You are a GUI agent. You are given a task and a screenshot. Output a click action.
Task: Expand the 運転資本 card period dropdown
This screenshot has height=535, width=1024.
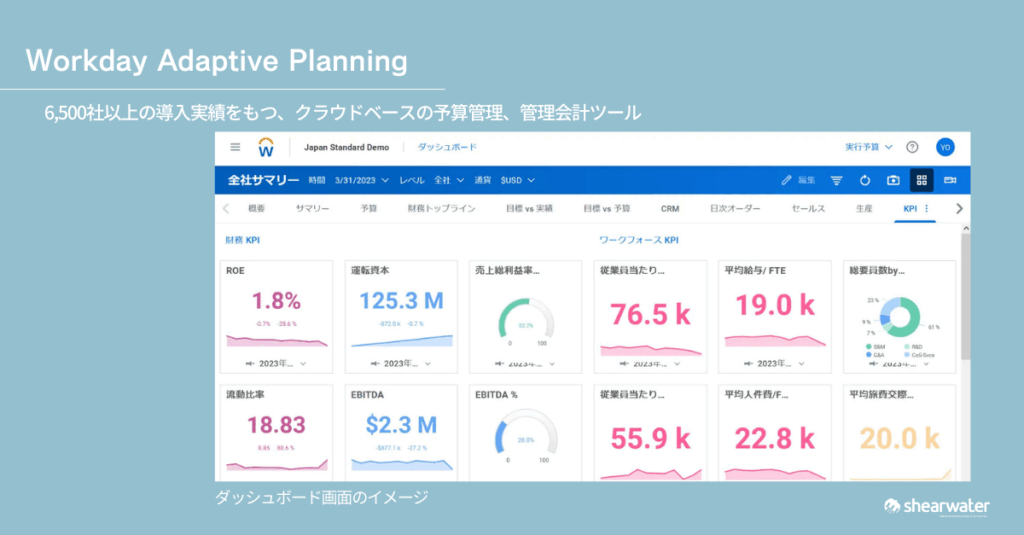(400, 363)
